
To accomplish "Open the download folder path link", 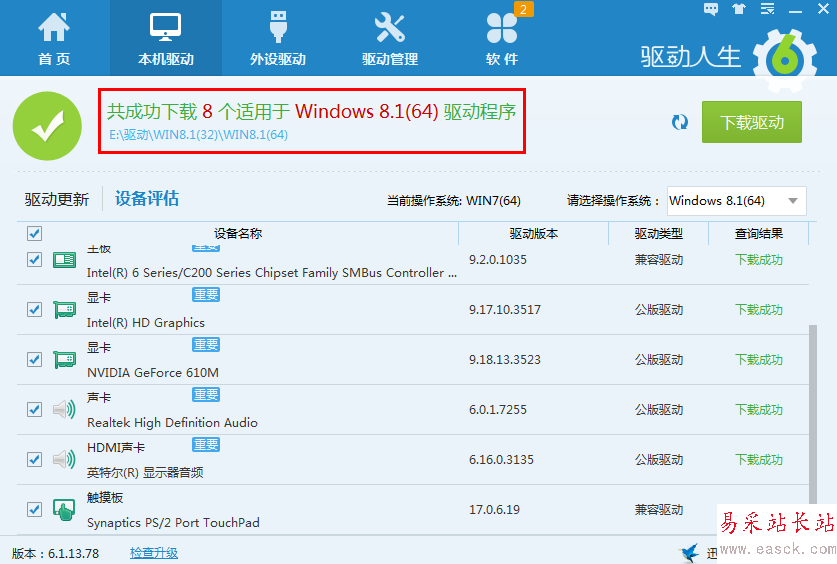I will 198,135.
